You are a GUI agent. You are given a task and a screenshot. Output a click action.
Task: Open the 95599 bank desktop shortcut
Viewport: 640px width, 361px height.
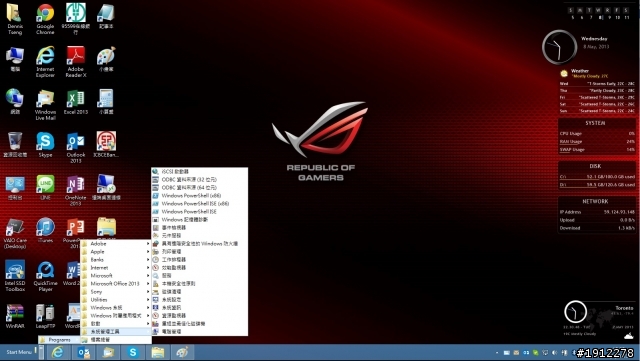pos(76,19)
